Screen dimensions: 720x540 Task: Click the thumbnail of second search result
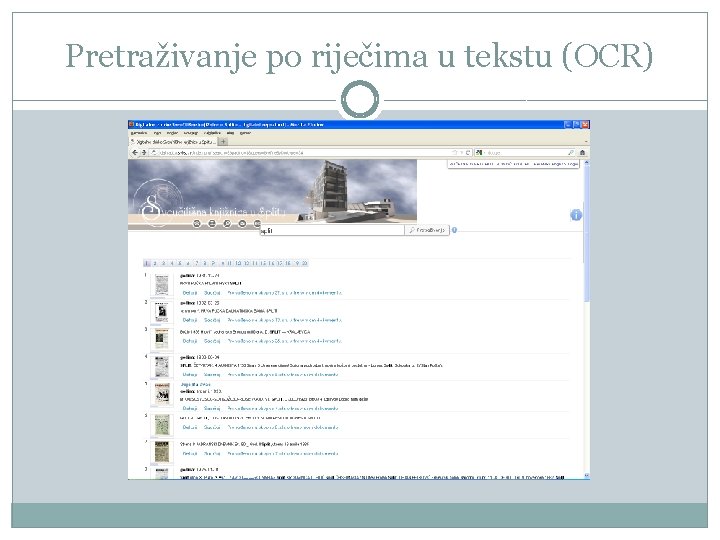coord(162,313)
